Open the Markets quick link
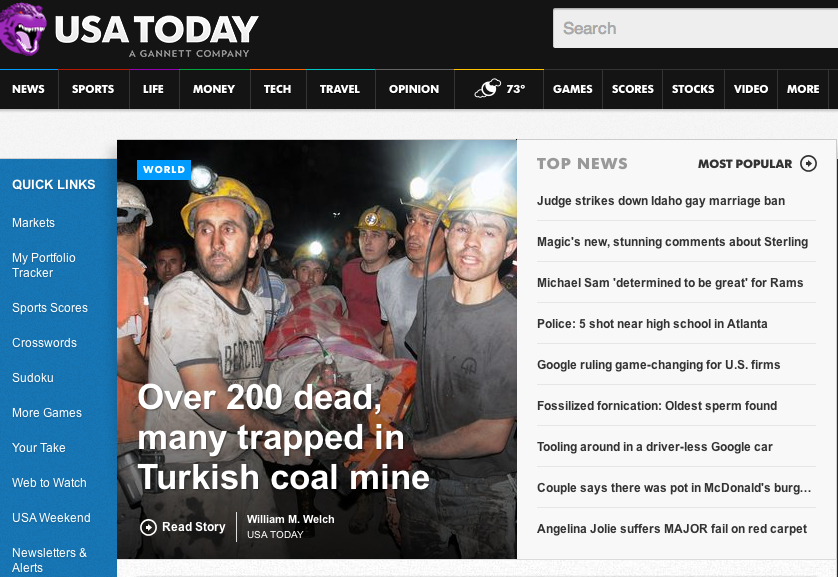The width and height of the screenshot is (838, 577). tap(33, 223)
